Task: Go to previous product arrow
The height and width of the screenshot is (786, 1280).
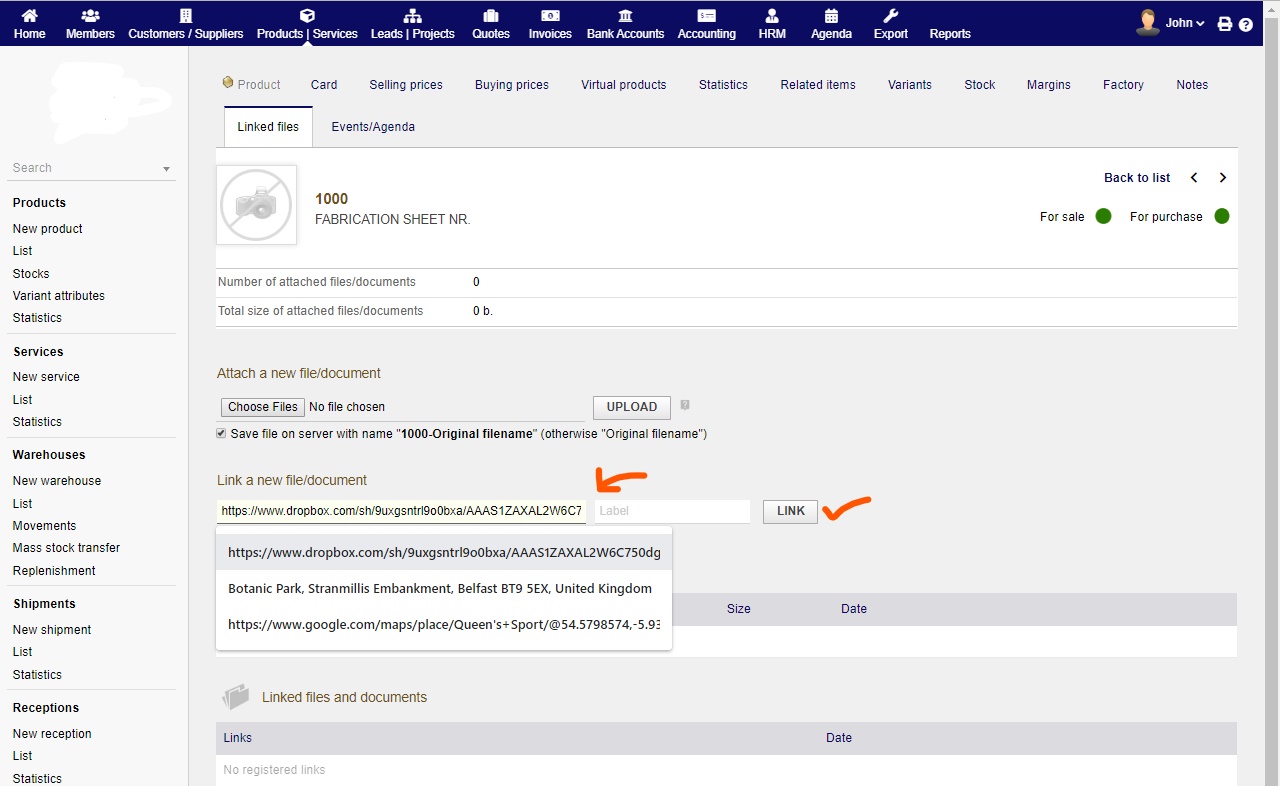Action: [1194, 178]
